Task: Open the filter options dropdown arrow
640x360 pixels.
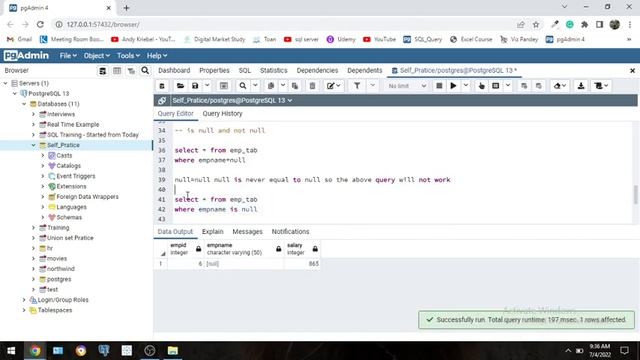Action: click(x=372, y=86)
